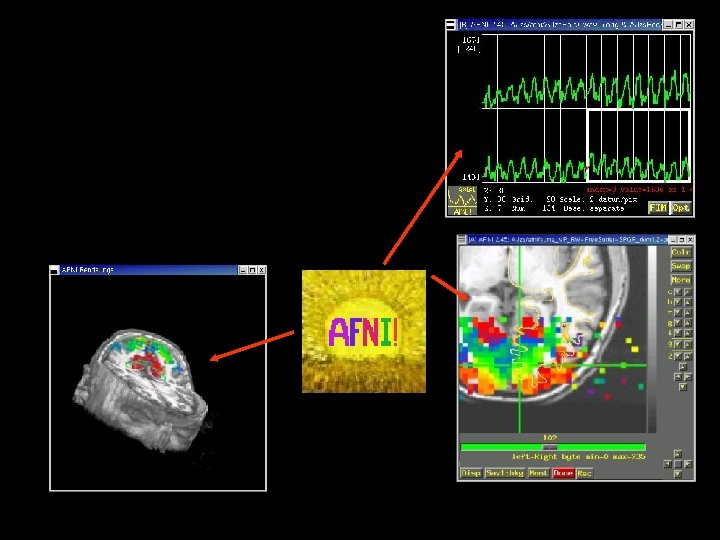Click the AFNI logo icon in graph window
Image resolution: width=720 pixels, height=540 pixels.
(462, 200)
